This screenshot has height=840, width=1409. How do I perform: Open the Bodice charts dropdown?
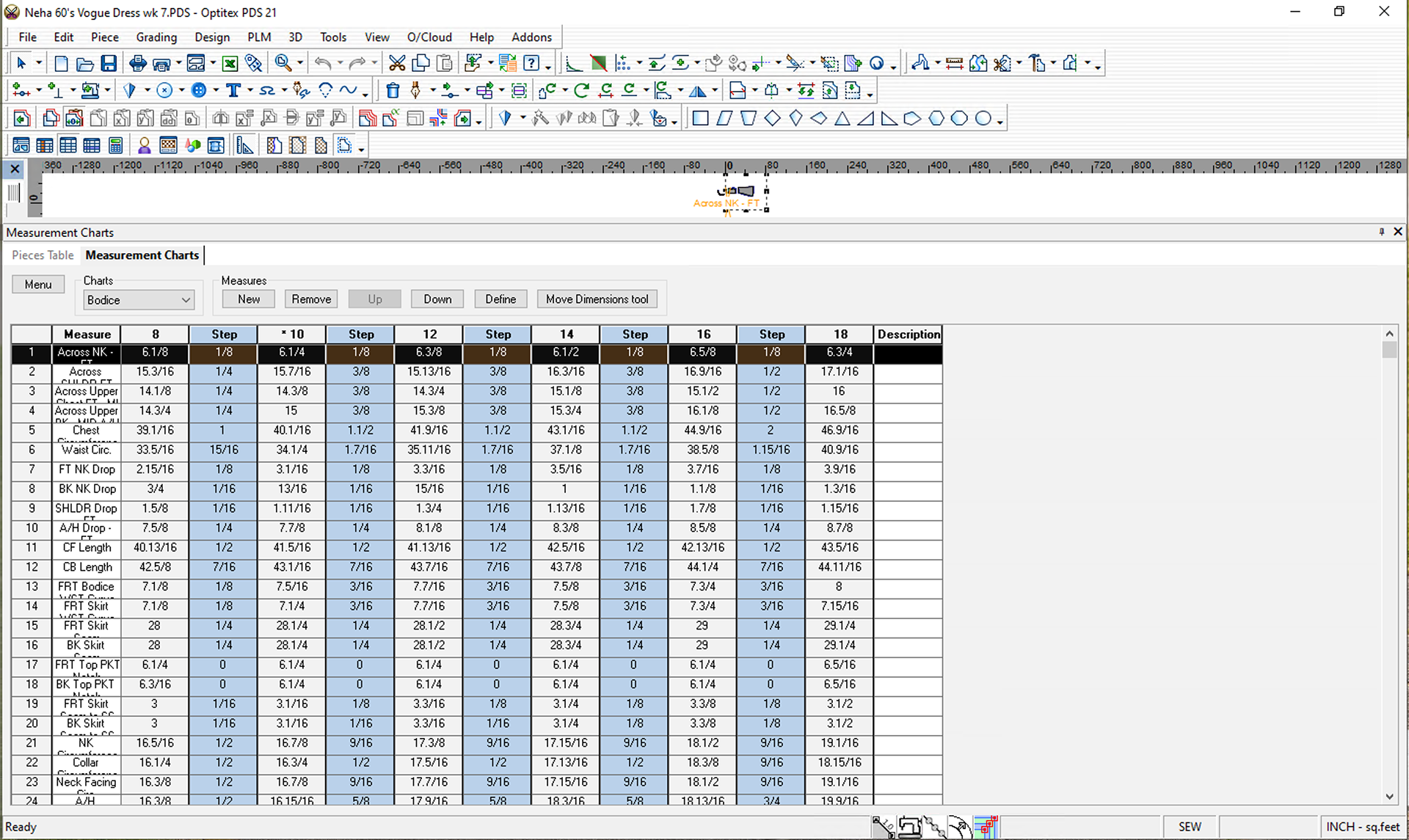(x=138, y=300)
